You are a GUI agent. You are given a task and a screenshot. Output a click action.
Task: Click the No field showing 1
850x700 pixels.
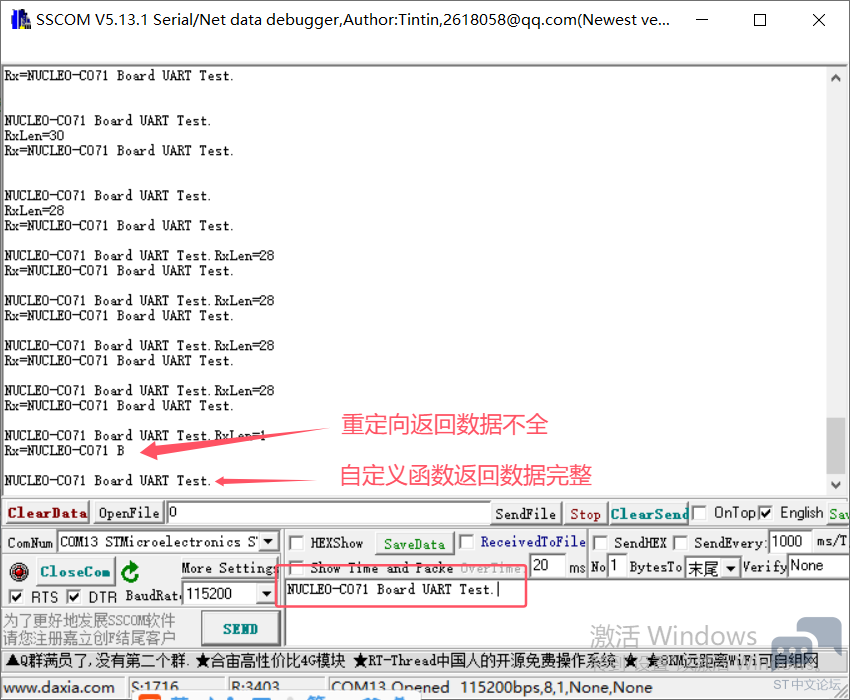point(616,566)
